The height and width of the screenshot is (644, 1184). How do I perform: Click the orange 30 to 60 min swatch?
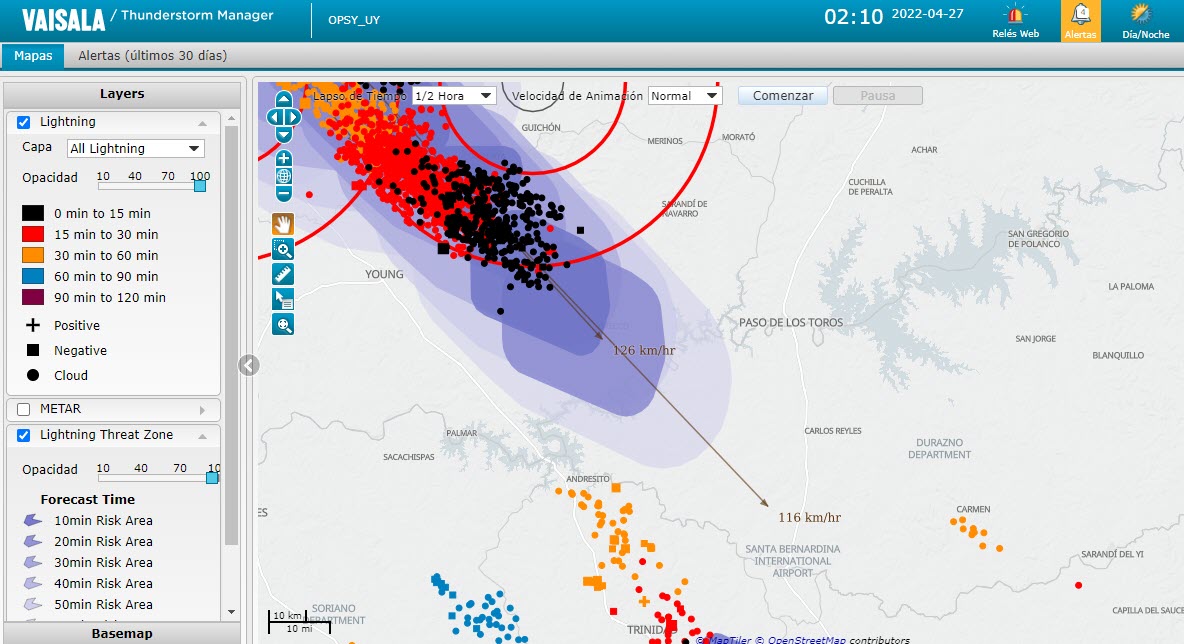click(x=32, y=255)
